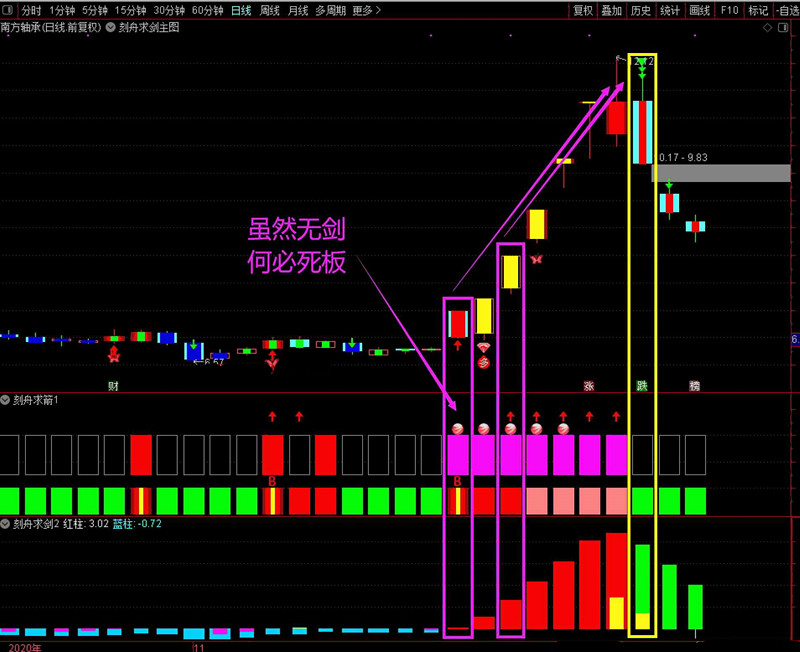The height and width of the screenshot is (652, 800).
Task: Click the red 多 badge icon
Action: 484,363
